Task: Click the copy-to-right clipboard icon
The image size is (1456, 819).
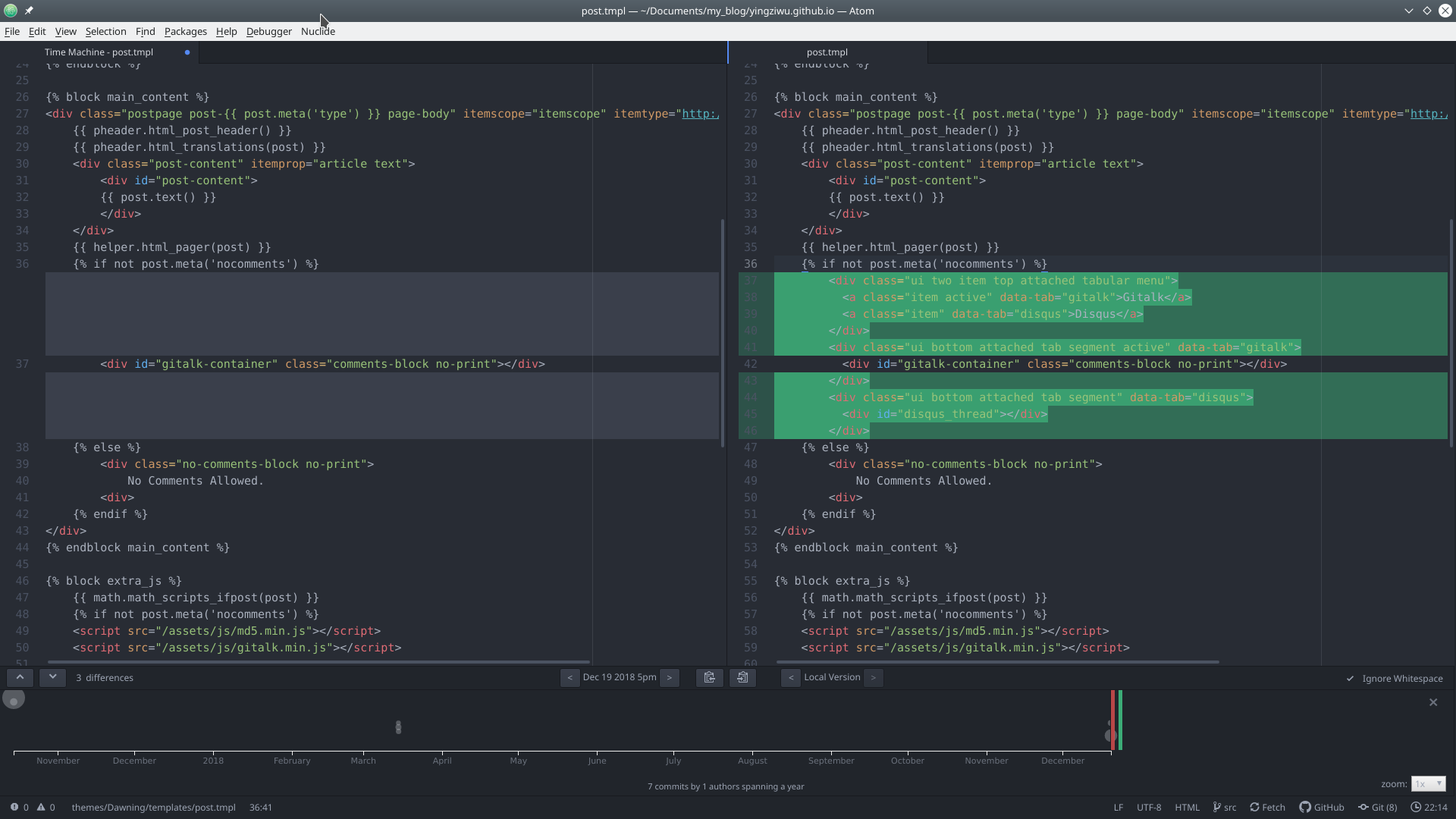Action: pos(742,677)
